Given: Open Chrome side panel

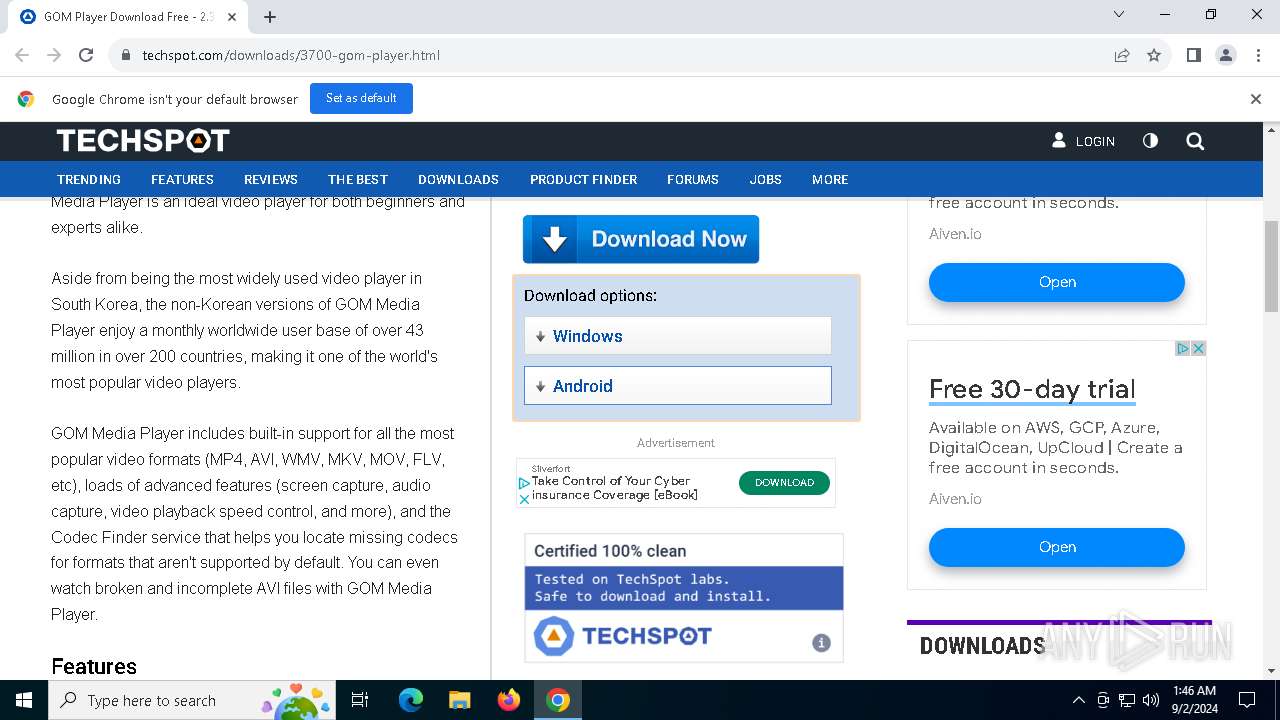Looking at the screenshot, I should [1193, 55].
